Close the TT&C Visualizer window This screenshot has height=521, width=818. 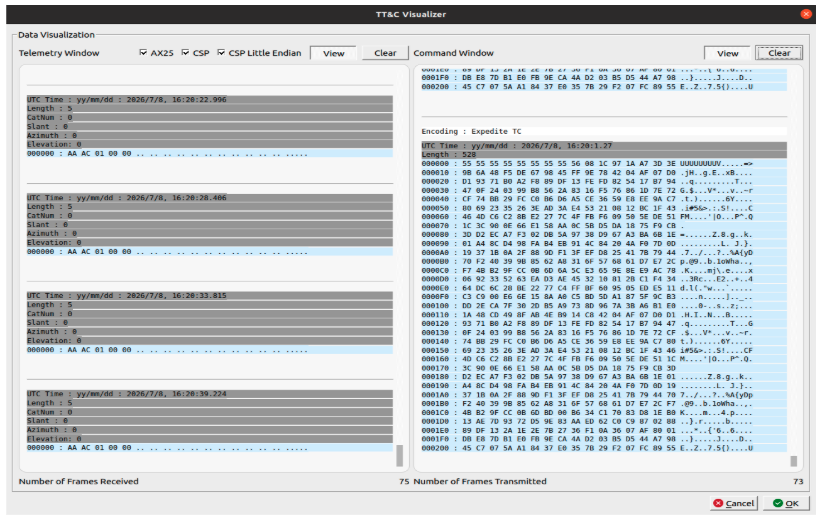806,14
